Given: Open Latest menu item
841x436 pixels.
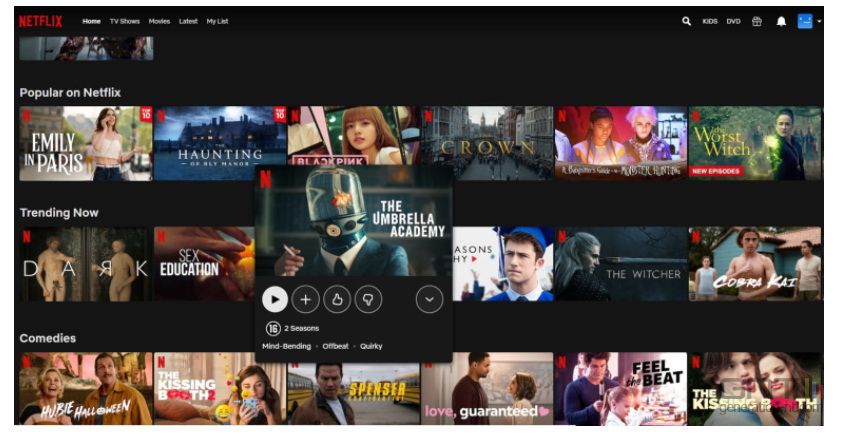Looking at the screenshot, I should coord(188,21).
